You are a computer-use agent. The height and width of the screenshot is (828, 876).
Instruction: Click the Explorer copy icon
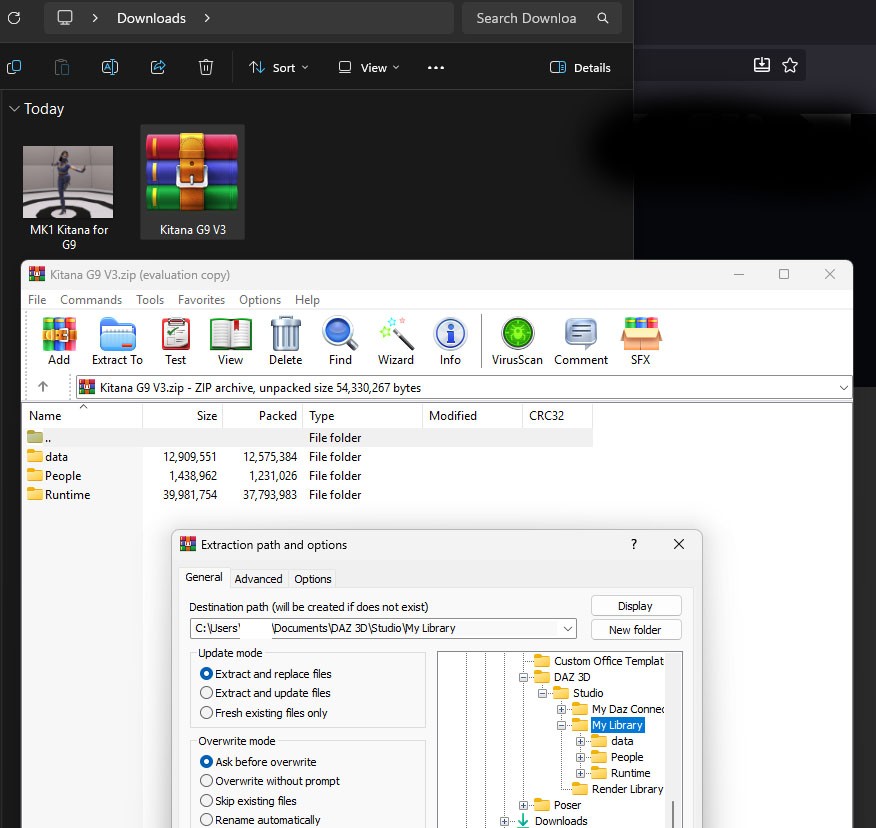[x=14, y=67]
